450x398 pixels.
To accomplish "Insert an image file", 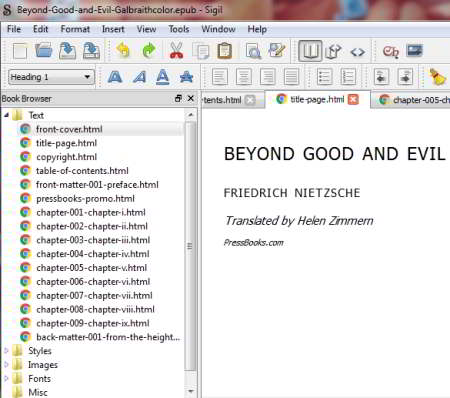I will (415, 51).
